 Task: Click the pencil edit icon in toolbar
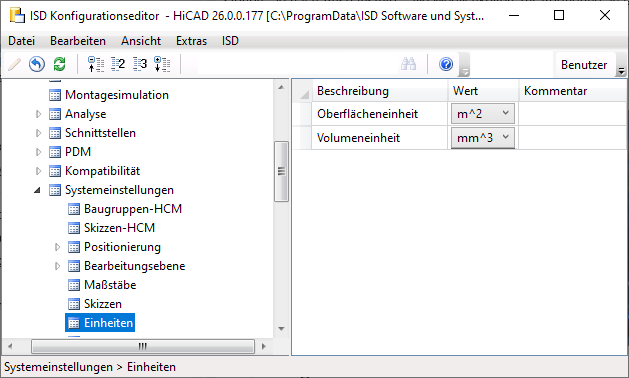(15, 64)
